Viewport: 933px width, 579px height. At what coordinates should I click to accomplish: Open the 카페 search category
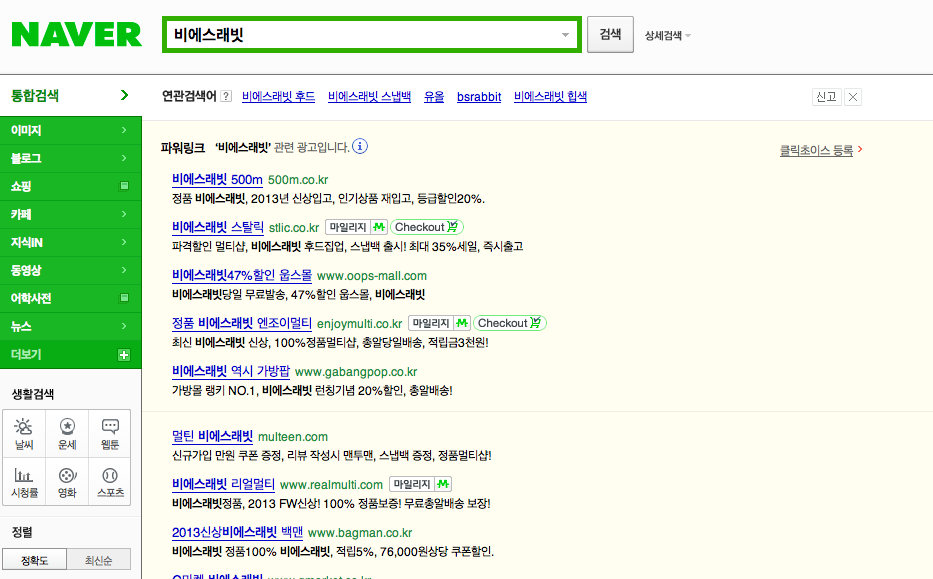coord(71,214)
